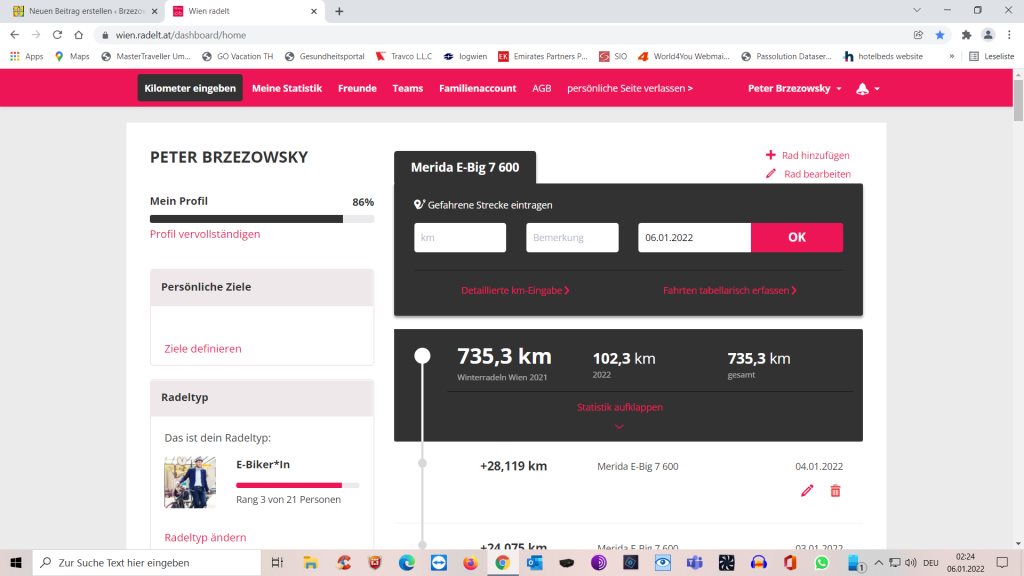Show more bookmarks with double chevron

pos(952,56)
